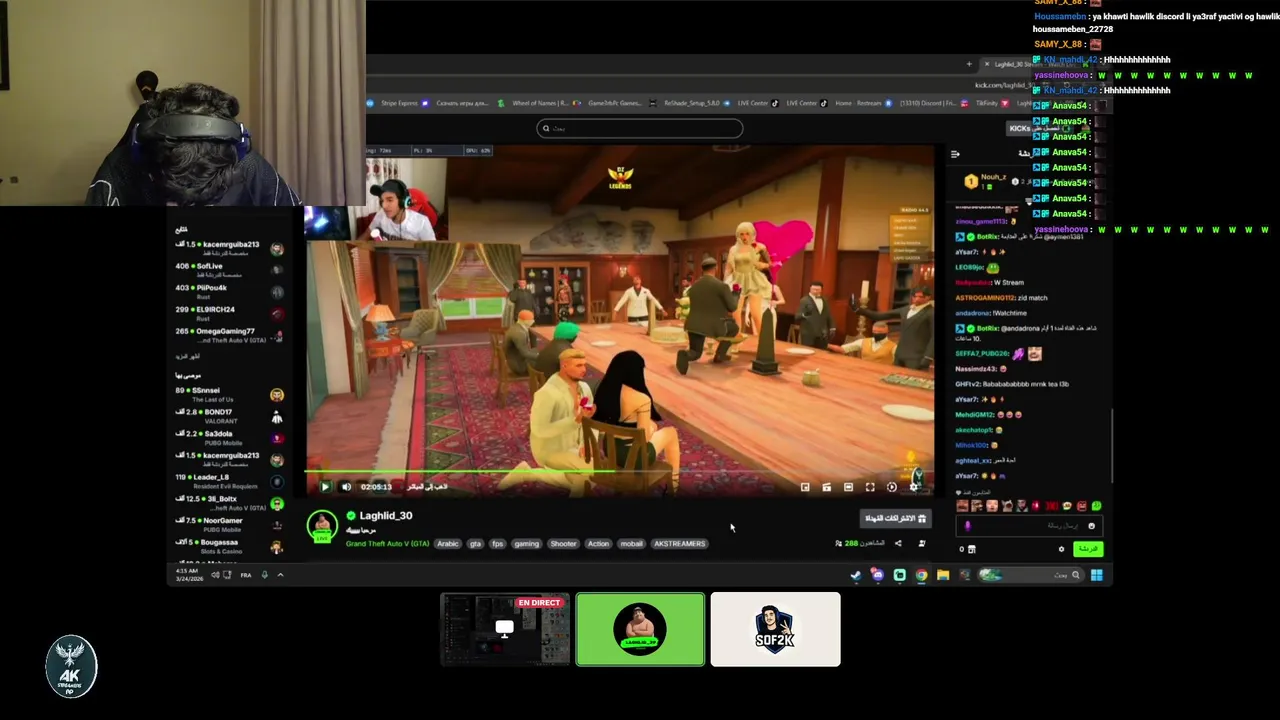Click the Laghlid_30 channel avatar
1280x720 pixels.
322,526
